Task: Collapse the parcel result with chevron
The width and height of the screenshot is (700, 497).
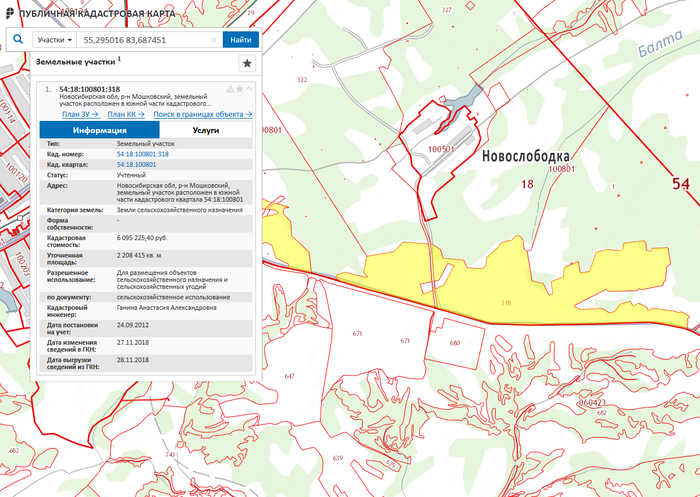Action: (250, 89)
